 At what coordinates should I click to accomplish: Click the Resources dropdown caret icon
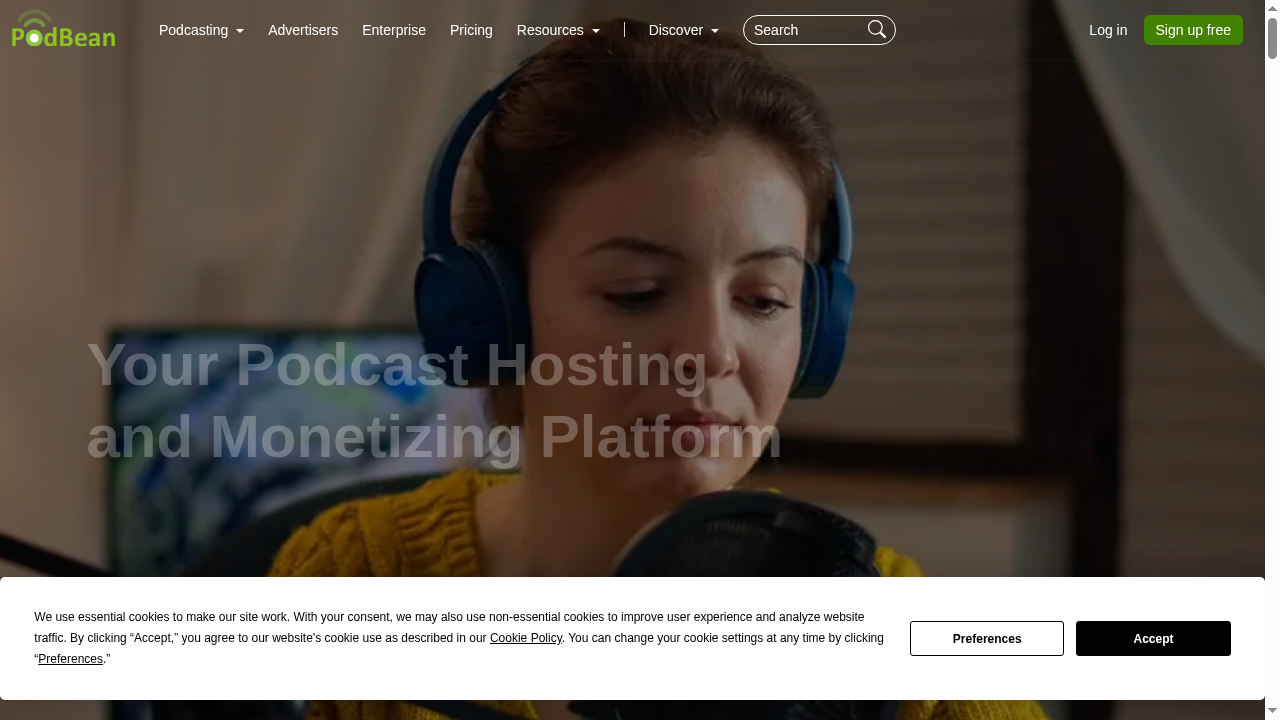pos(596,31)
